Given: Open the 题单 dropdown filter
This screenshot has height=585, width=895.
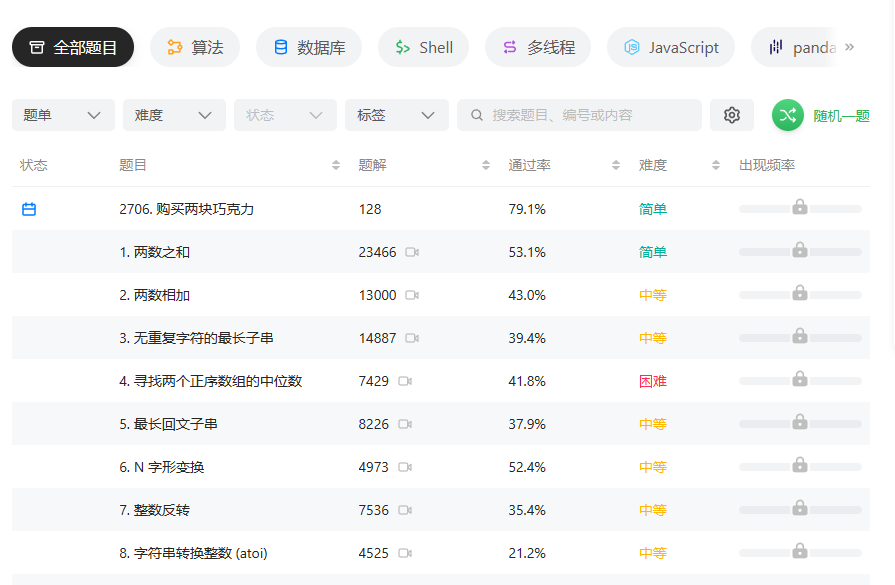Looking at the screenshot, I should click(x=63, y=115).
